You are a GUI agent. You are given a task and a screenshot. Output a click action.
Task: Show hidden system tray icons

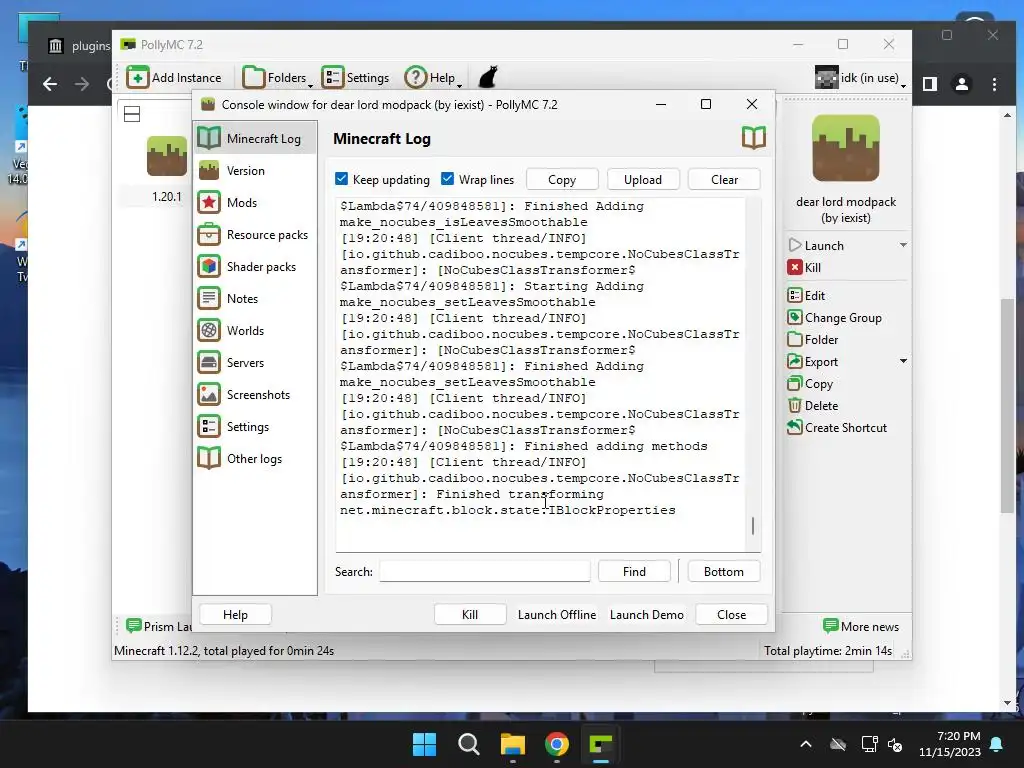(806, 744)
